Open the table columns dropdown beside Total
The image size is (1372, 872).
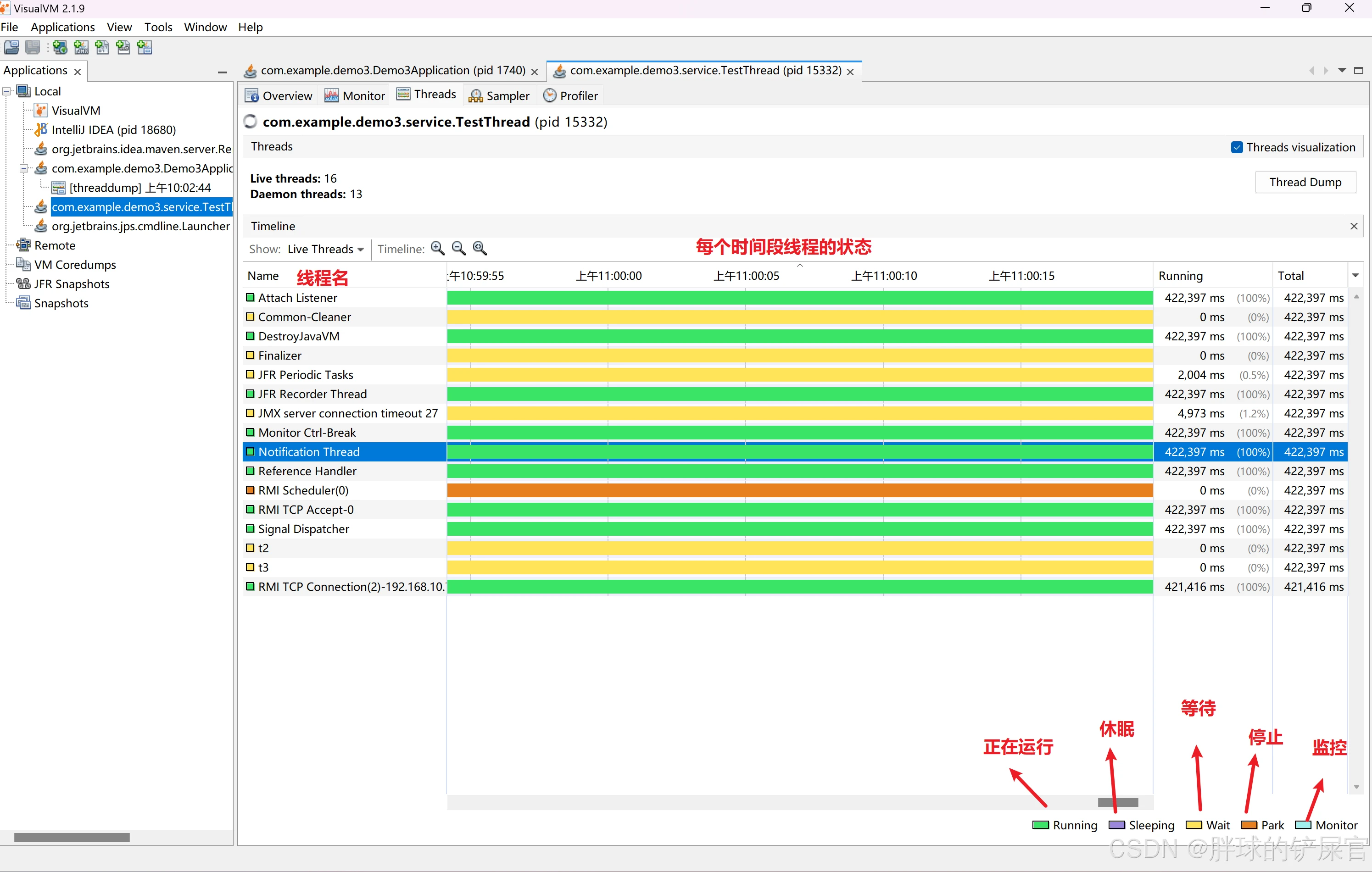click(1355, 276)
